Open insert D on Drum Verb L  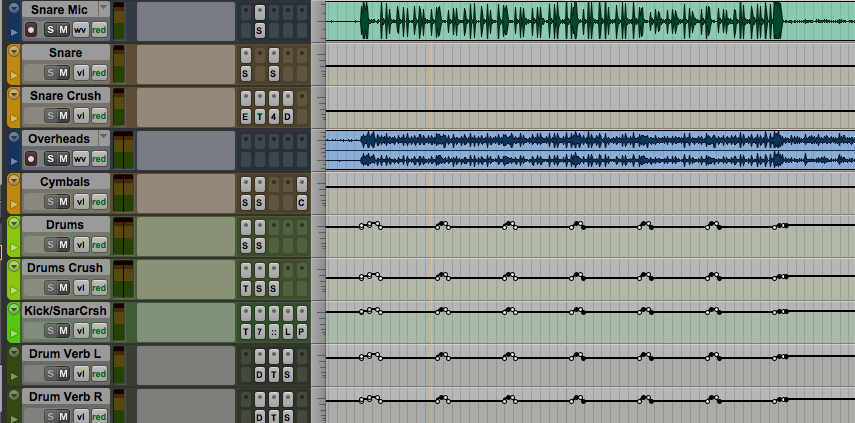click(259, 374)
